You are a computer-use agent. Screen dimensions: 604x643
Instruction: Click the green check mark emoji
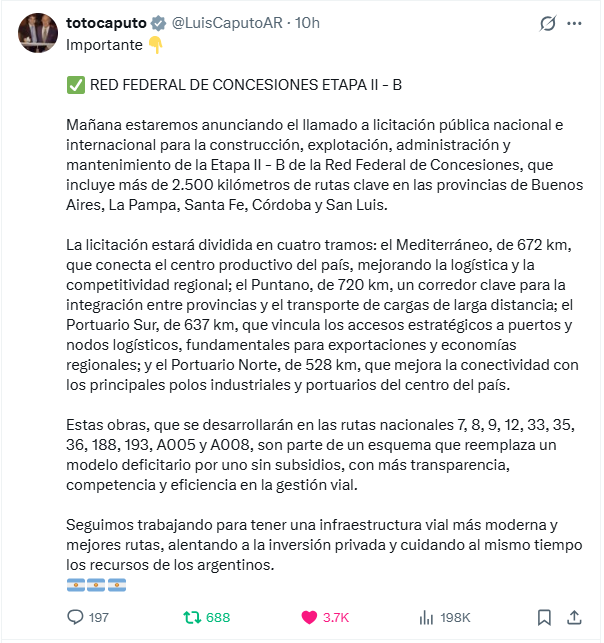(75, 85)
